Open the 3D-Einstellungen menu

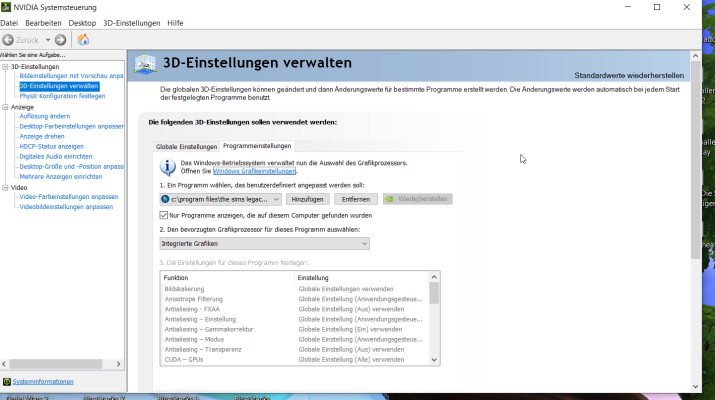coord(132,23)
